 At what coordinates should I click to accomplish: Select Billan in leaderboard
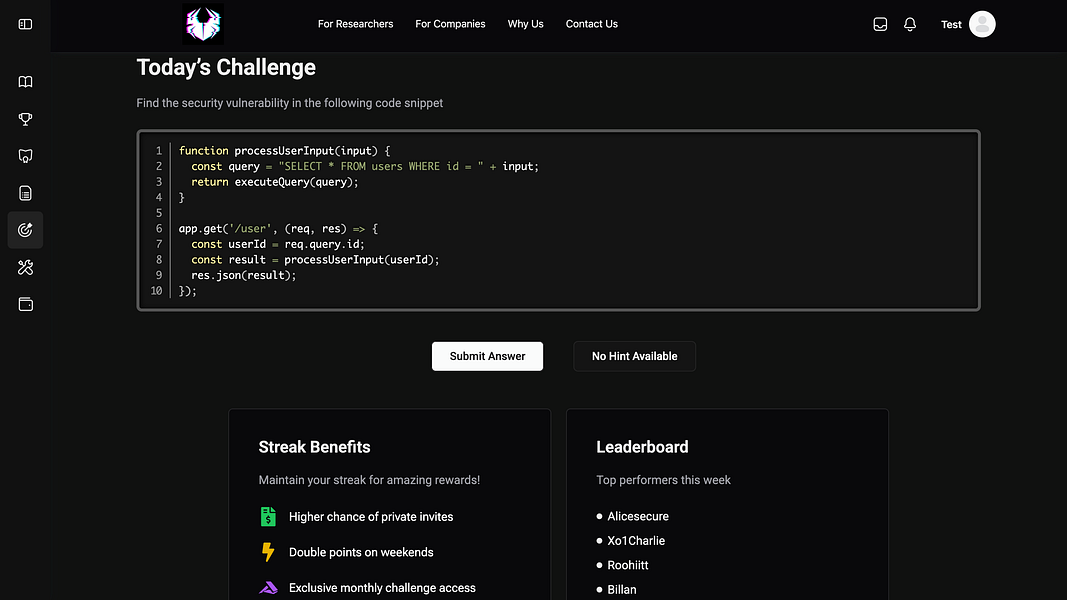click(x=621, y=590)
